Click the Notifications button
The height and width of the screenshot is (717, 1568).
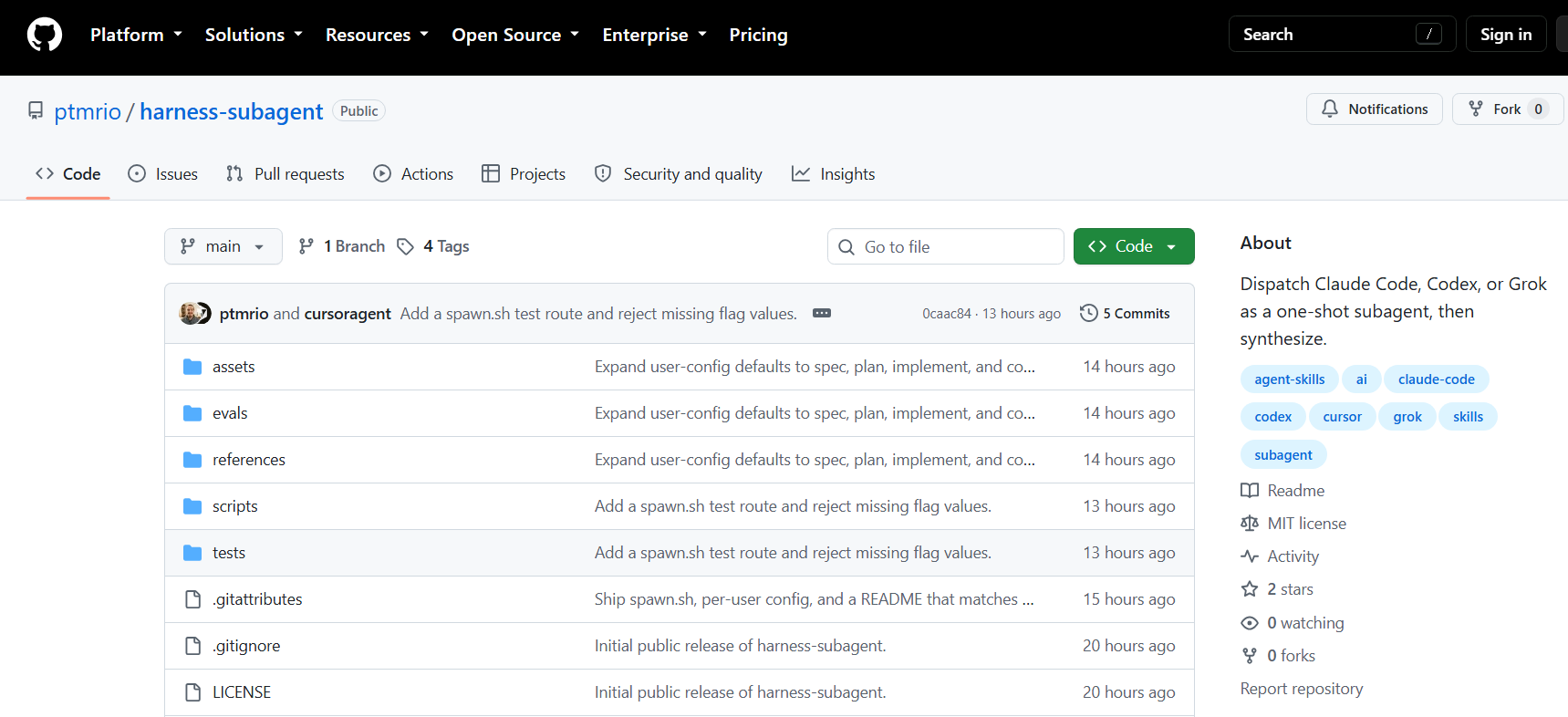tap(1375, 109)
